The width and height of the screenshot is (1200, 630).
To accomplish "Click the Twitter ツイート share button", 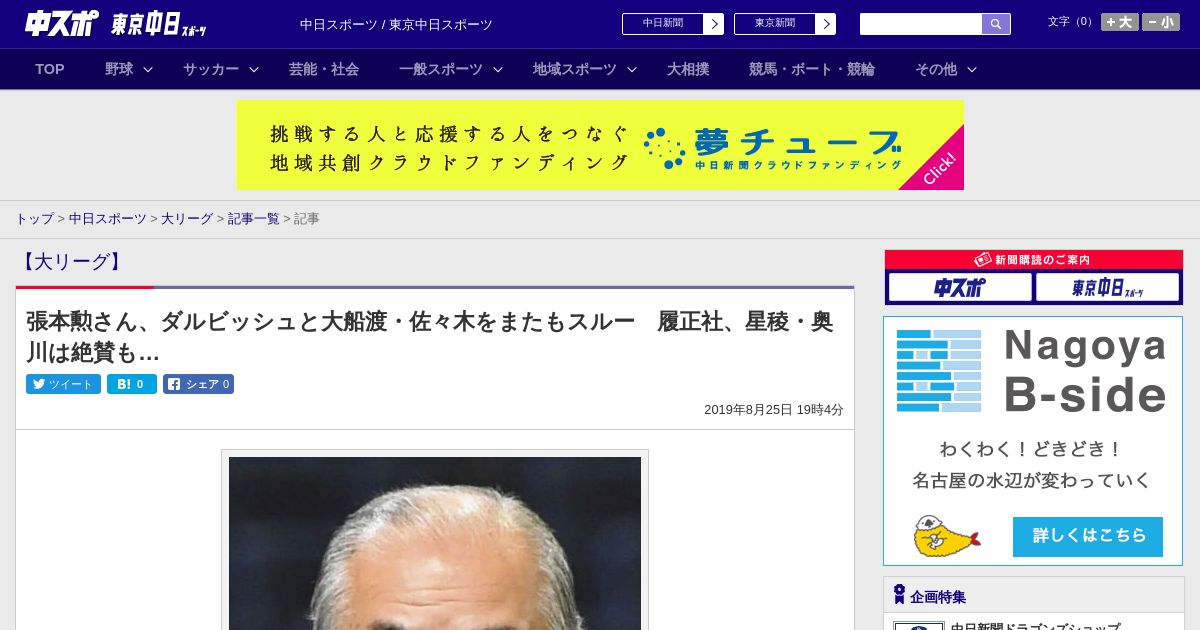I will [x=63, y=384].
